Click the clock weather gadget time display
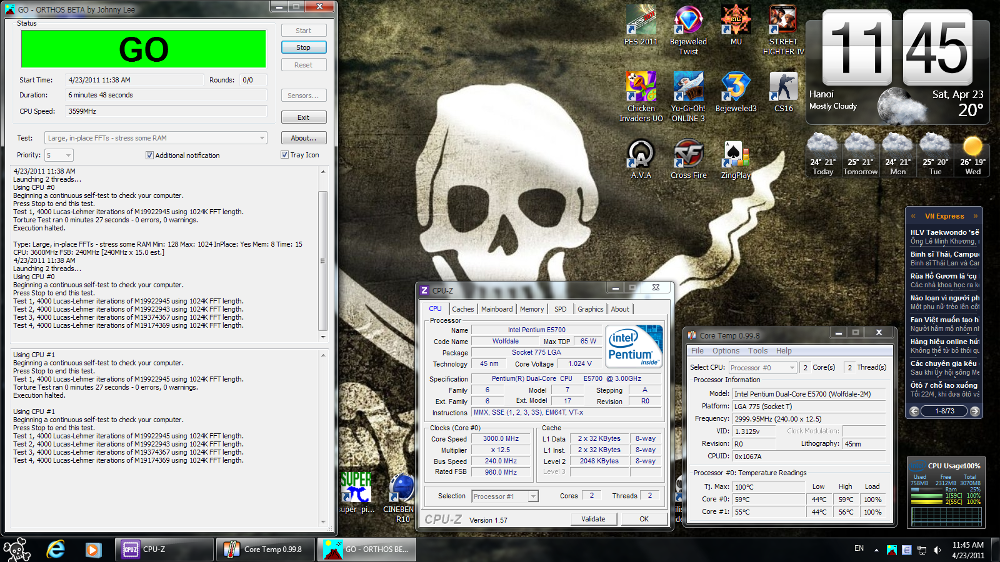Viewport: 1000px width, 562px height. 898,48
